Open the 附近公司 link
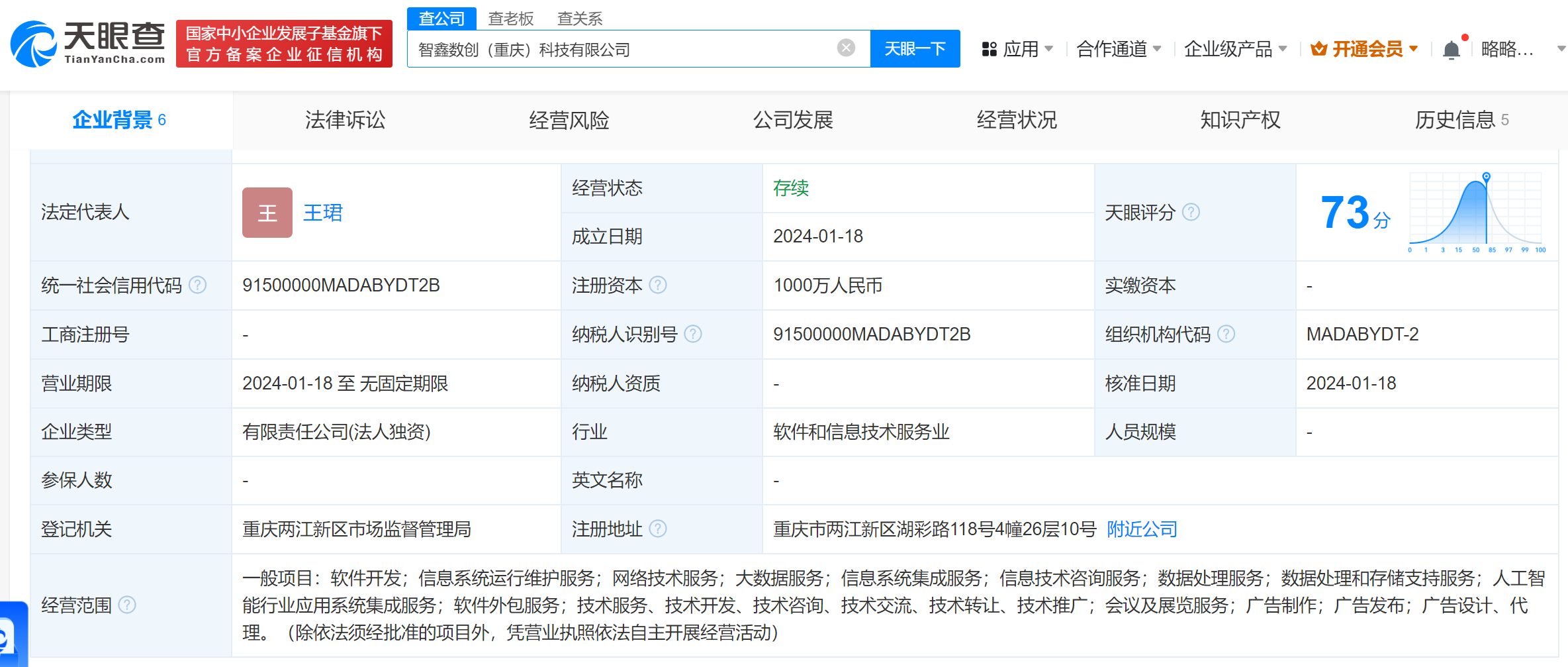 point(1142,529)
